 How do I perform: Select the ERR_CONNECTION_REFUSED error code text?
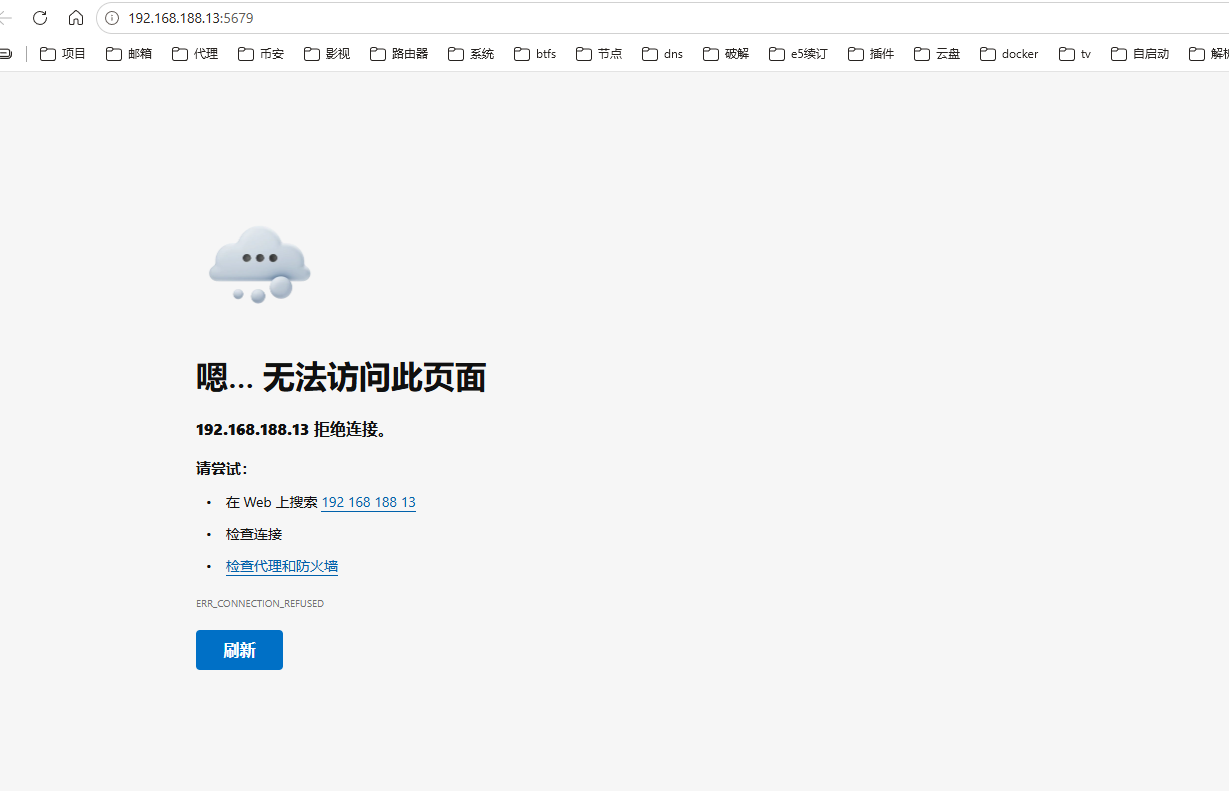260,604
